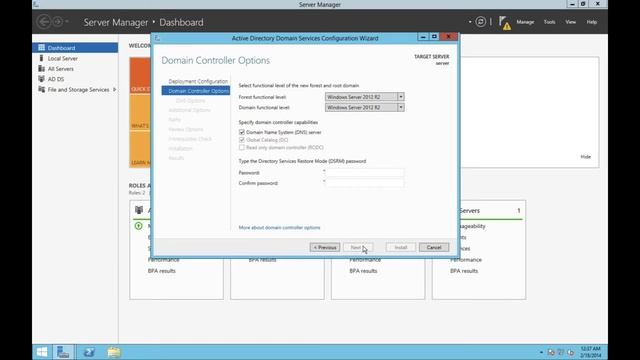Viewport: 640px width, 360px height.
Task: Launch PowerShell from the taskbar
Action: [x=89, y=352]
